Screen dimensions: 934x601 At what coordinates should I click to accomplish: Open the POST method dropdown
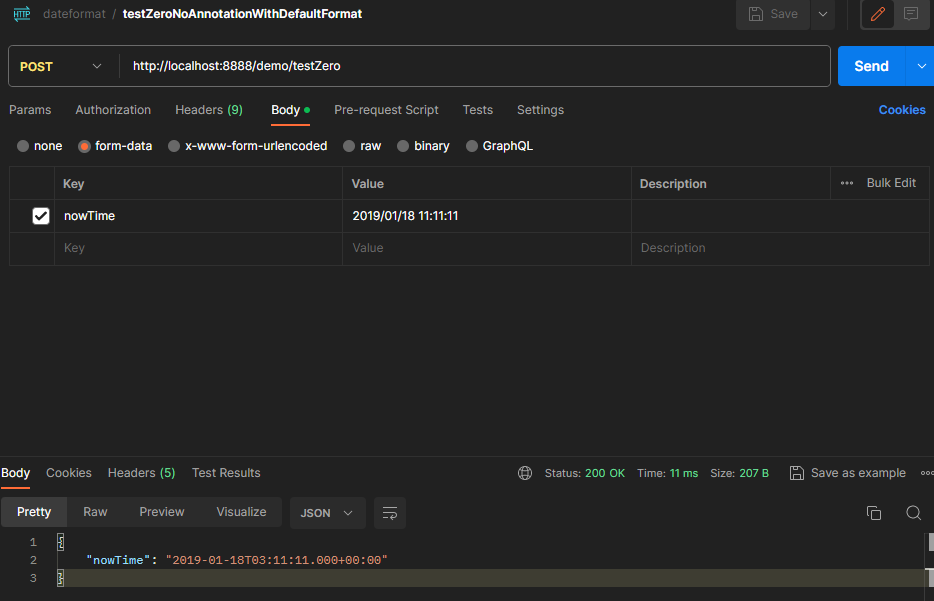62,66
